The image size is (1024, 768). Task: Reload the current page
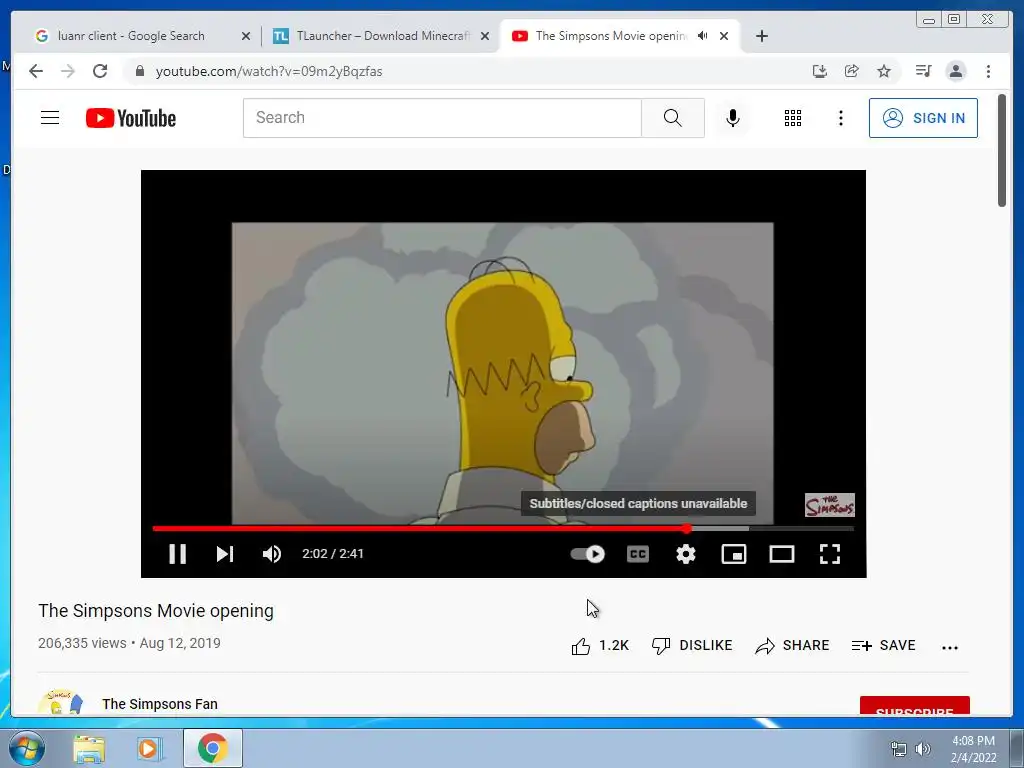(100, 71)
